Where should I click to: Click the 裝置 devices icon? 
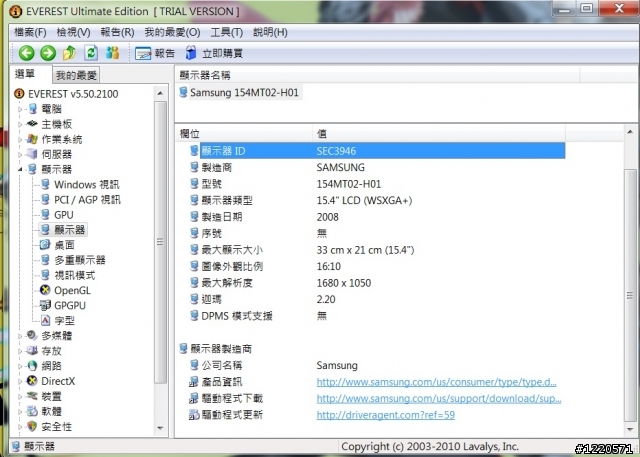click(32, 396)
